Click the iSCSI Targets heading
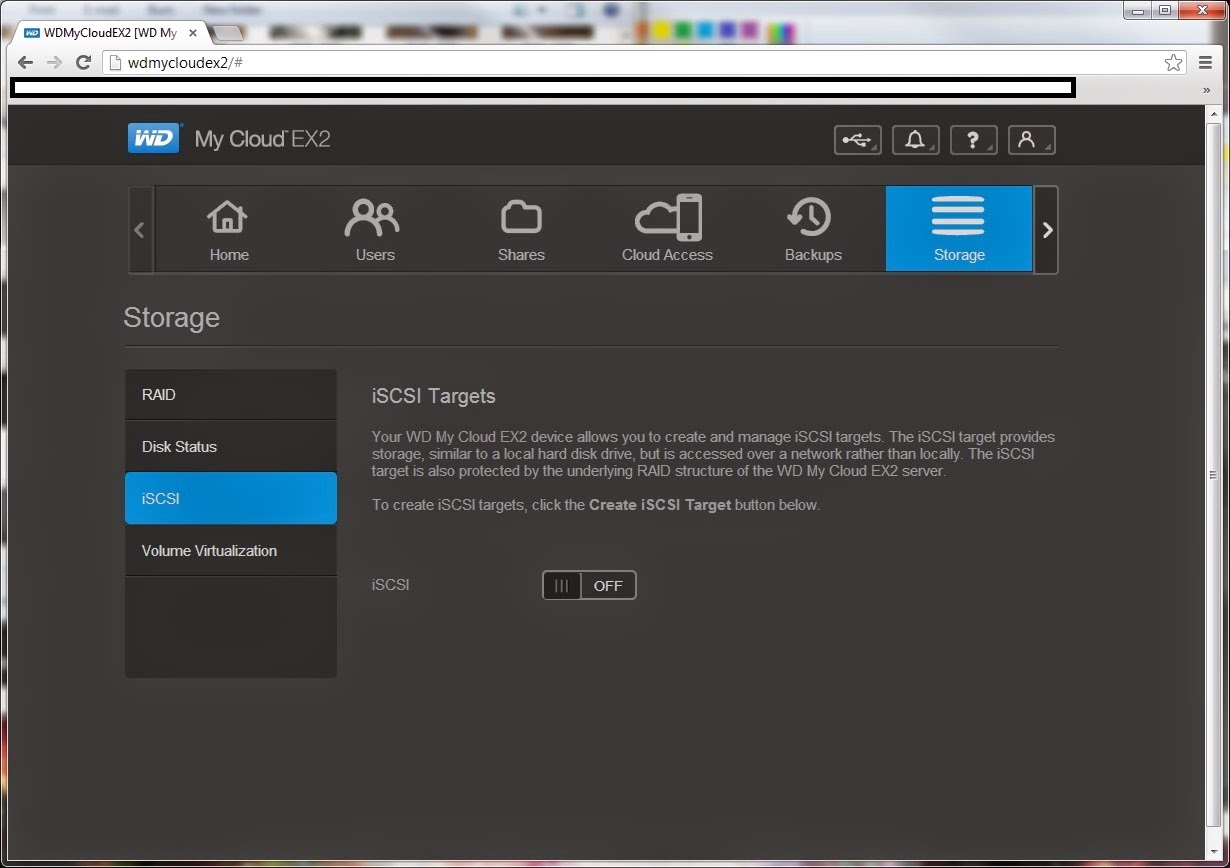 point(433,396)
